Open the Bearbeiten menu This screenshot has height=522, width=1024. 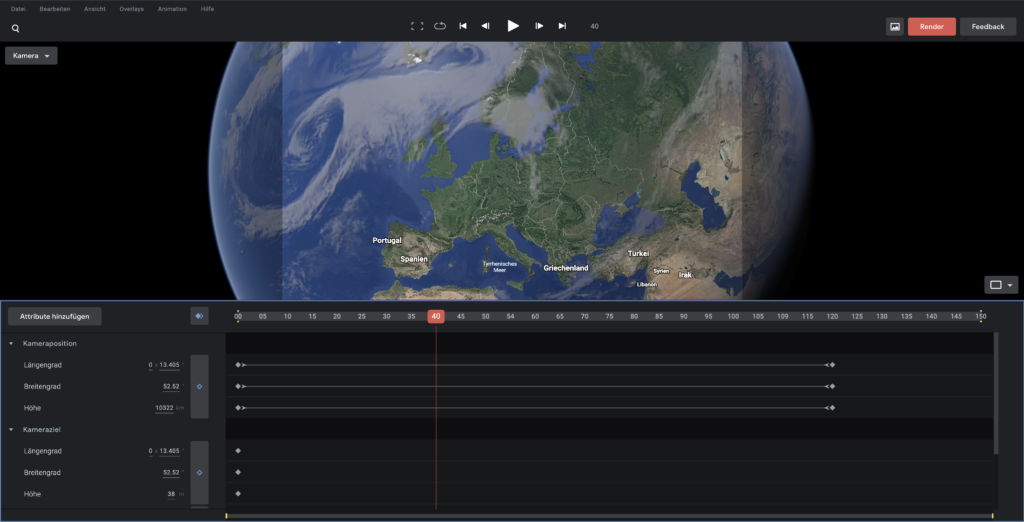(x=55, y=9)
